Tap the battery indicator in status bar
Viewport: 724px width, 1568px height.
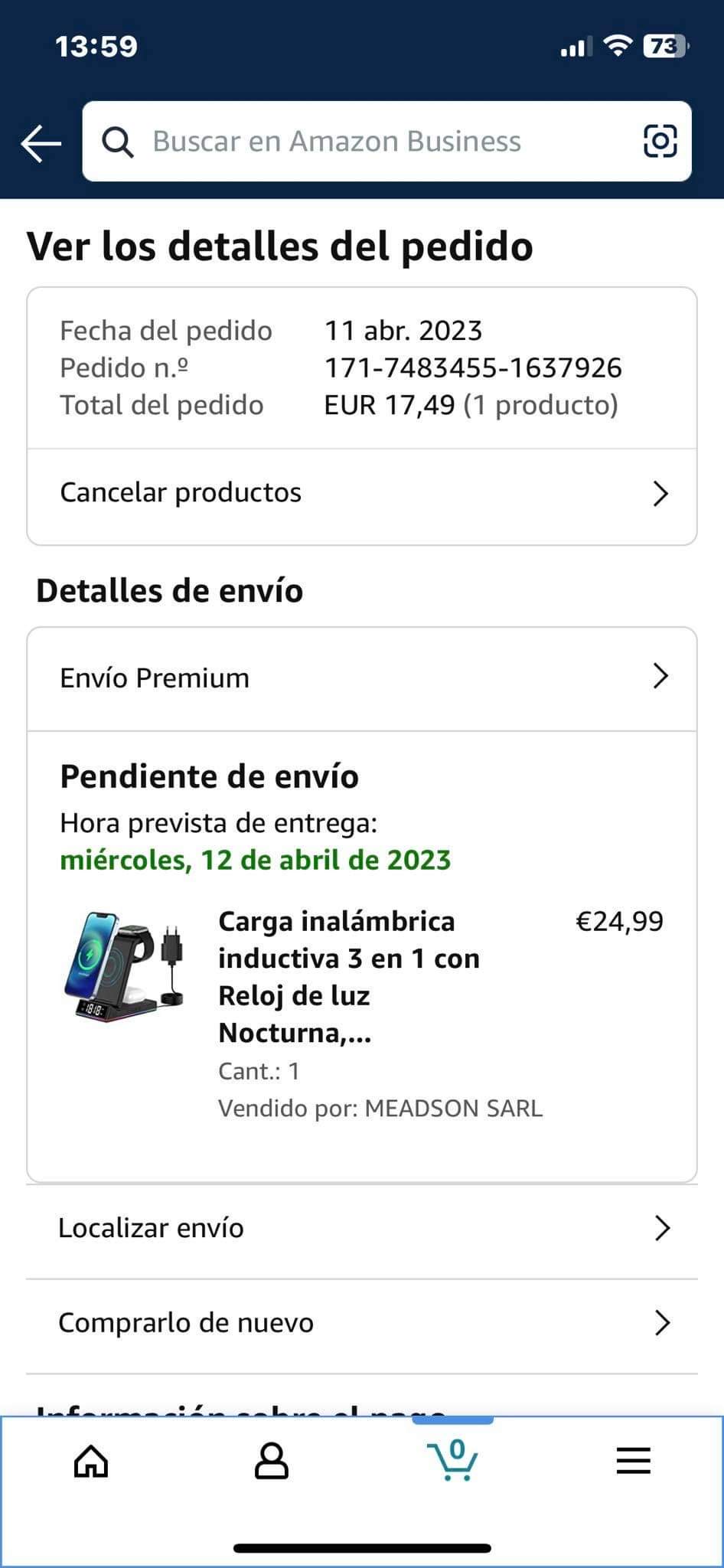point(665,47)
